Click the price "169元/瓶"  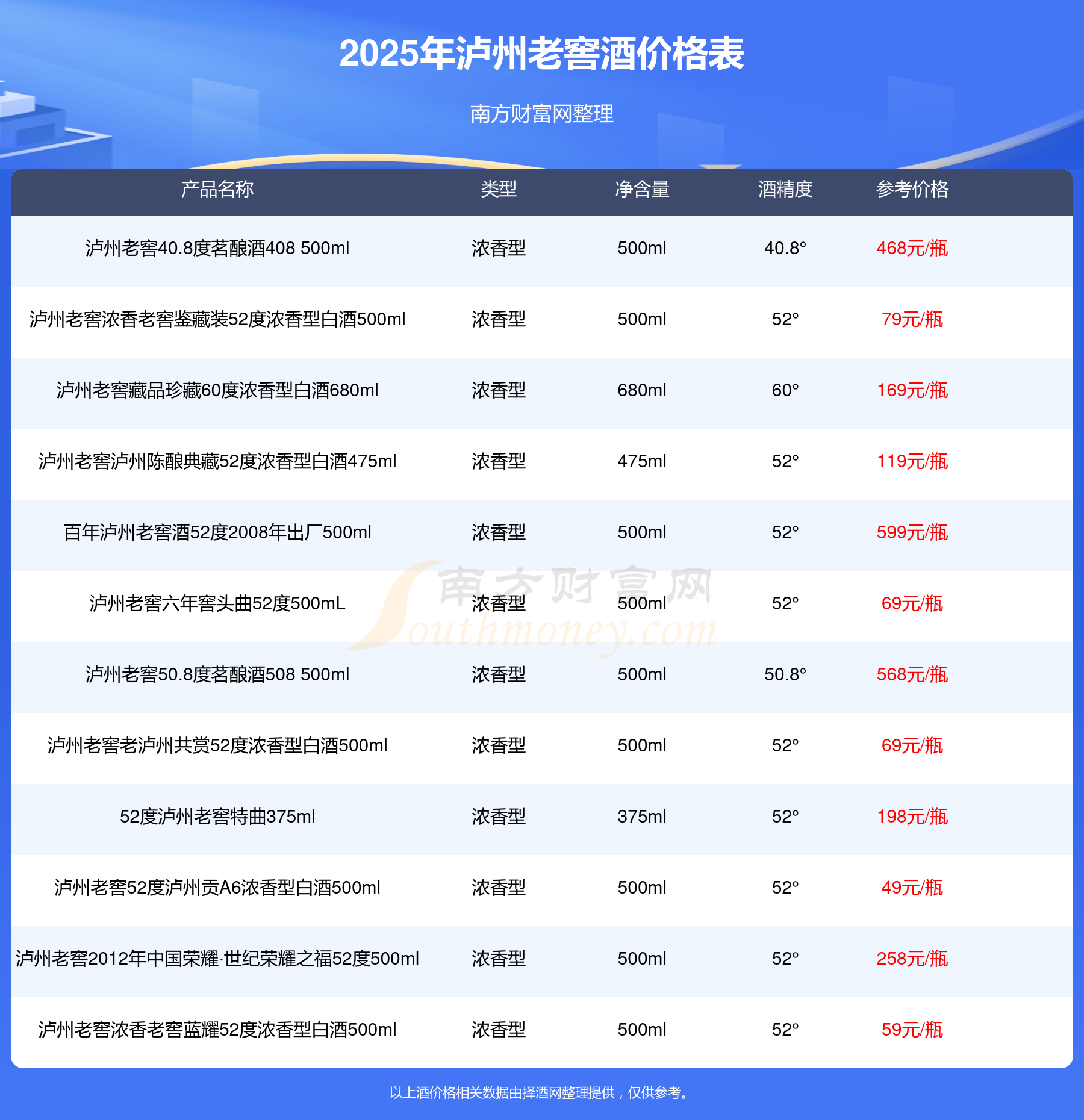[x=912, y=390]
